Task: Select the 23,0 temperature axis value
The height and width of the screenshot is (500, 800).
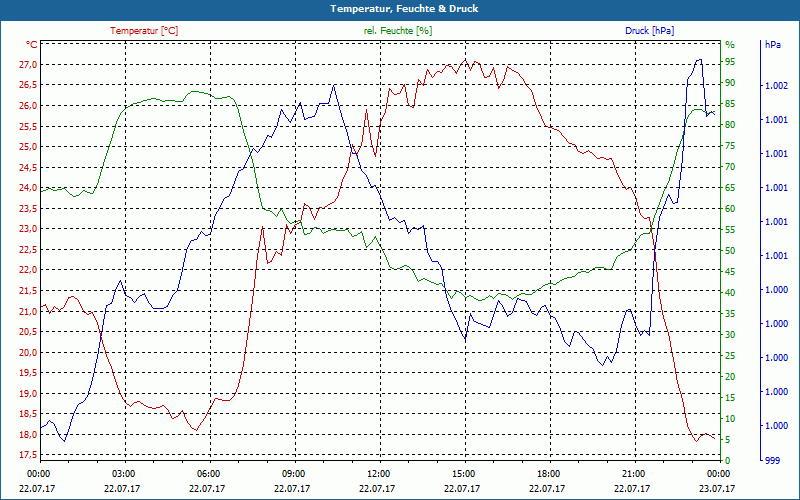Action: (29, 229)
